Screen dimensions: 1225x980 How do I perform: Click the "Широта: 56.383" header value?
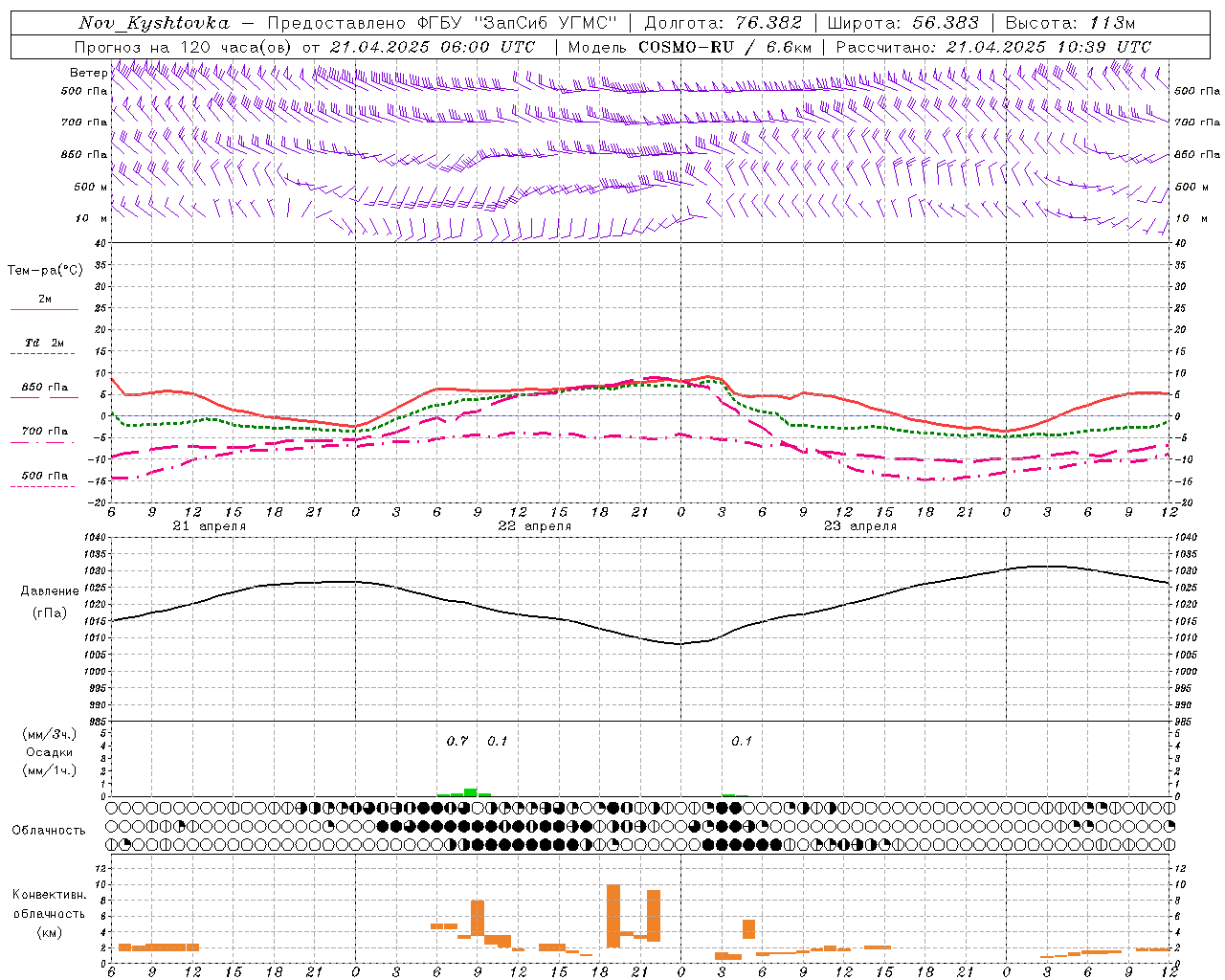902,23
